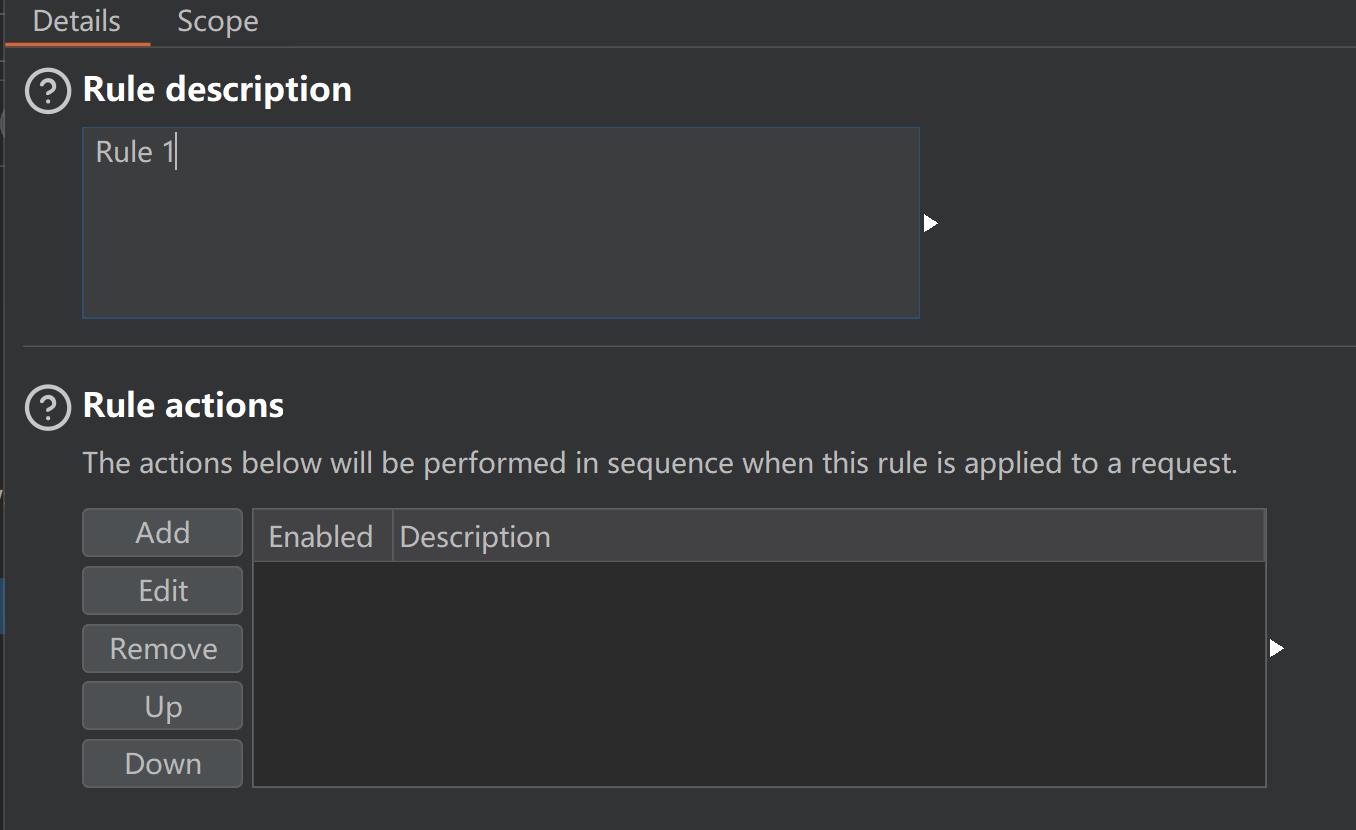Remove the selected rule action
The width and height of the screenshot is (1356, 830).
click(x=162, y=649)
